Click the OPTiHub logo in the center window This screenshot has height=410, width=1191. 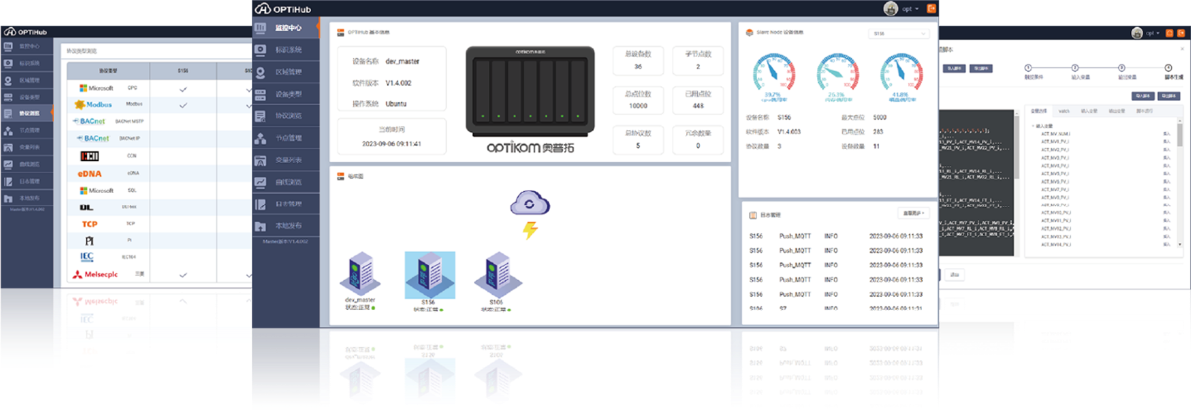pyautogui.click(x=288, y=9)
